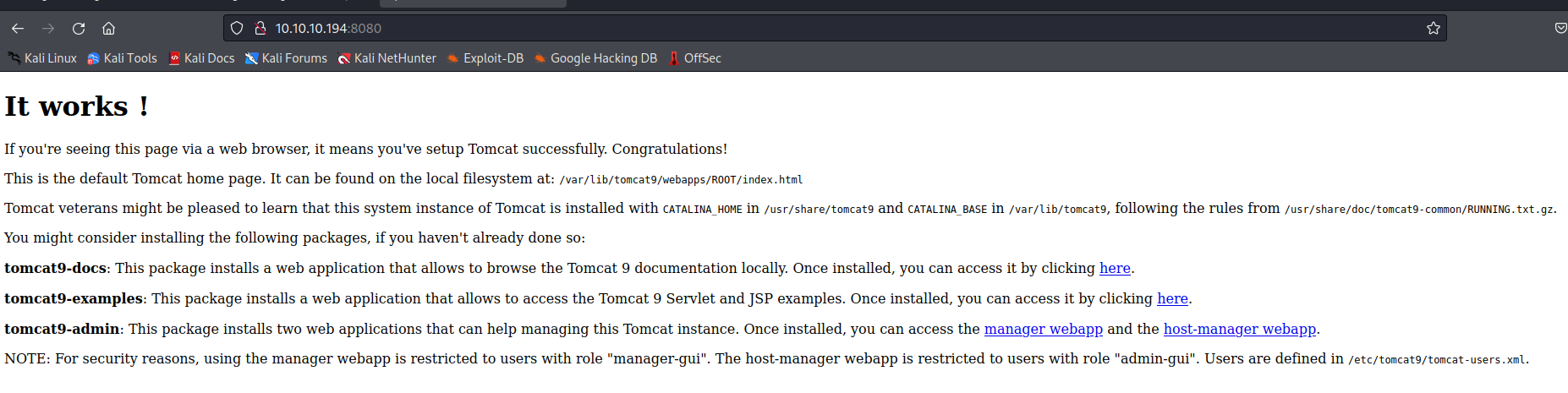Click the Pocket icon at toolbar's right edge
The width and height of the screenshot is (1568, 393).
(1560, 29)
